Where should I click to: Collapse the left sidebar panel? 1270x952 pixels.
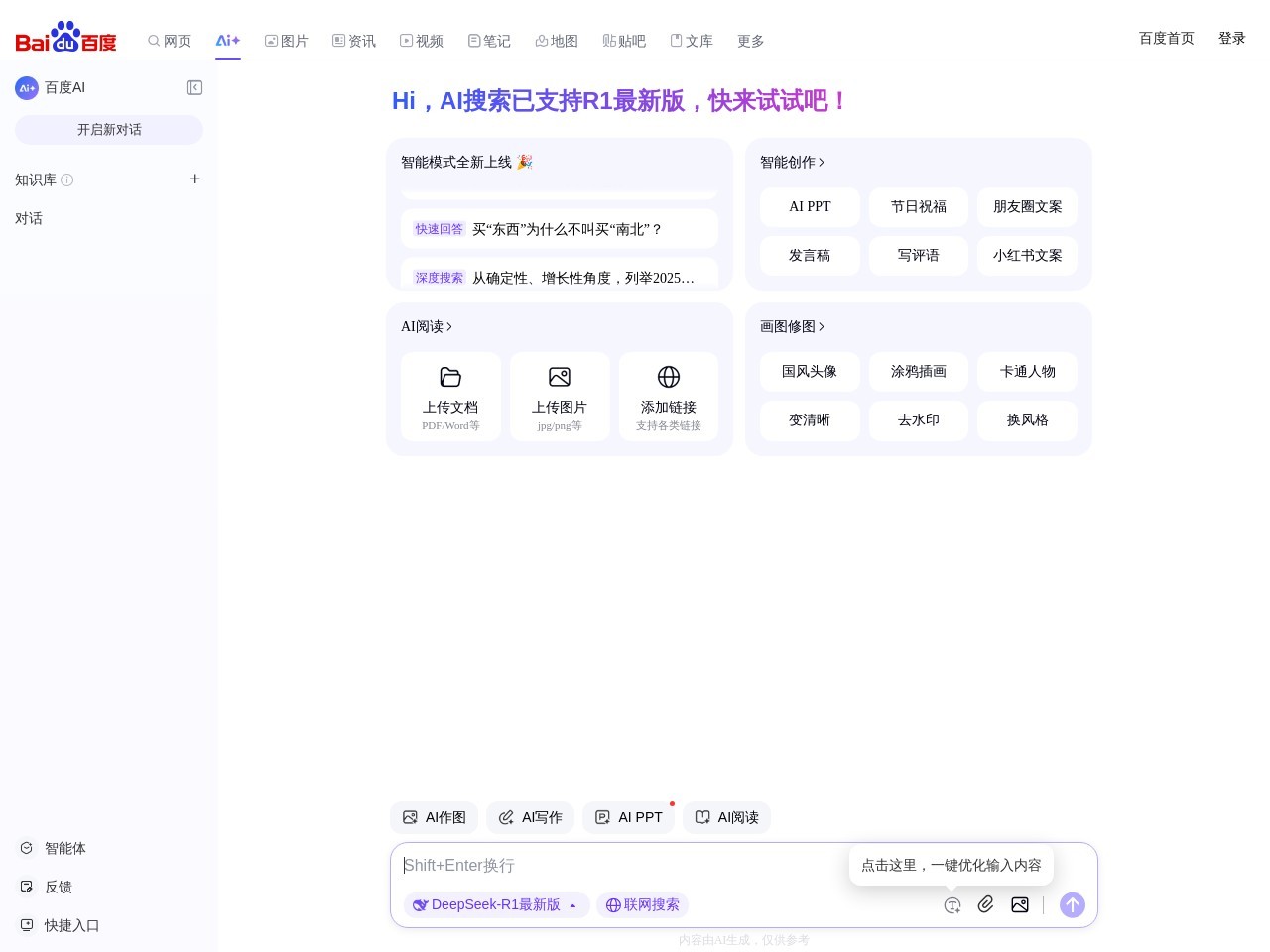pyautogui.click(x=194, y=87)
